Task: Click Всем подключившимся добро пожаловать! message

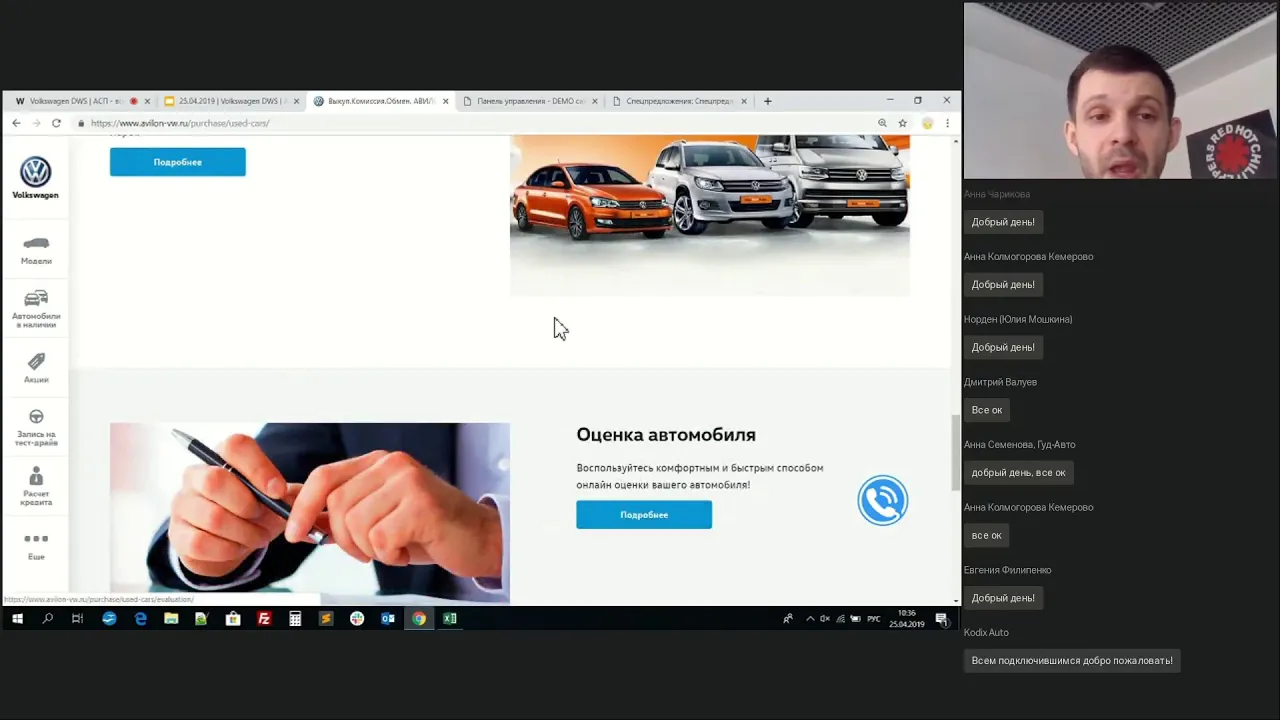Action: [1072, 661]
